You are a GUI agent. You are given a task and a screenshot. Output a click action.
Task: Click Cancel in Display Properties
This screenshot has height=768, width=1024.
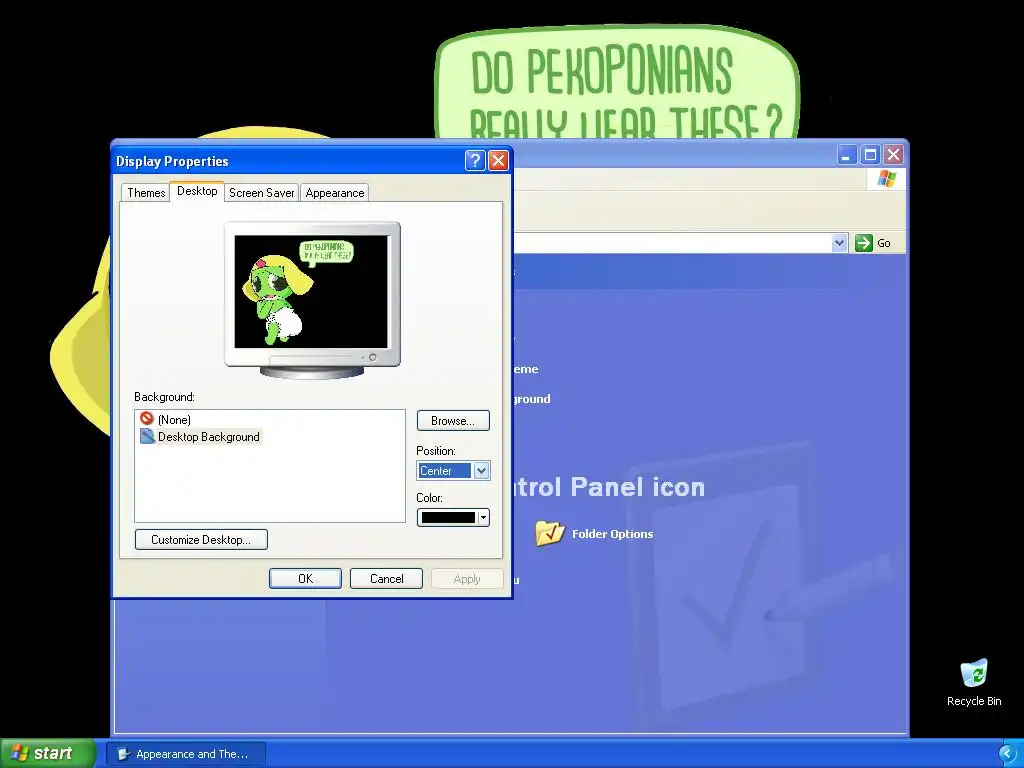pos(386,579)
